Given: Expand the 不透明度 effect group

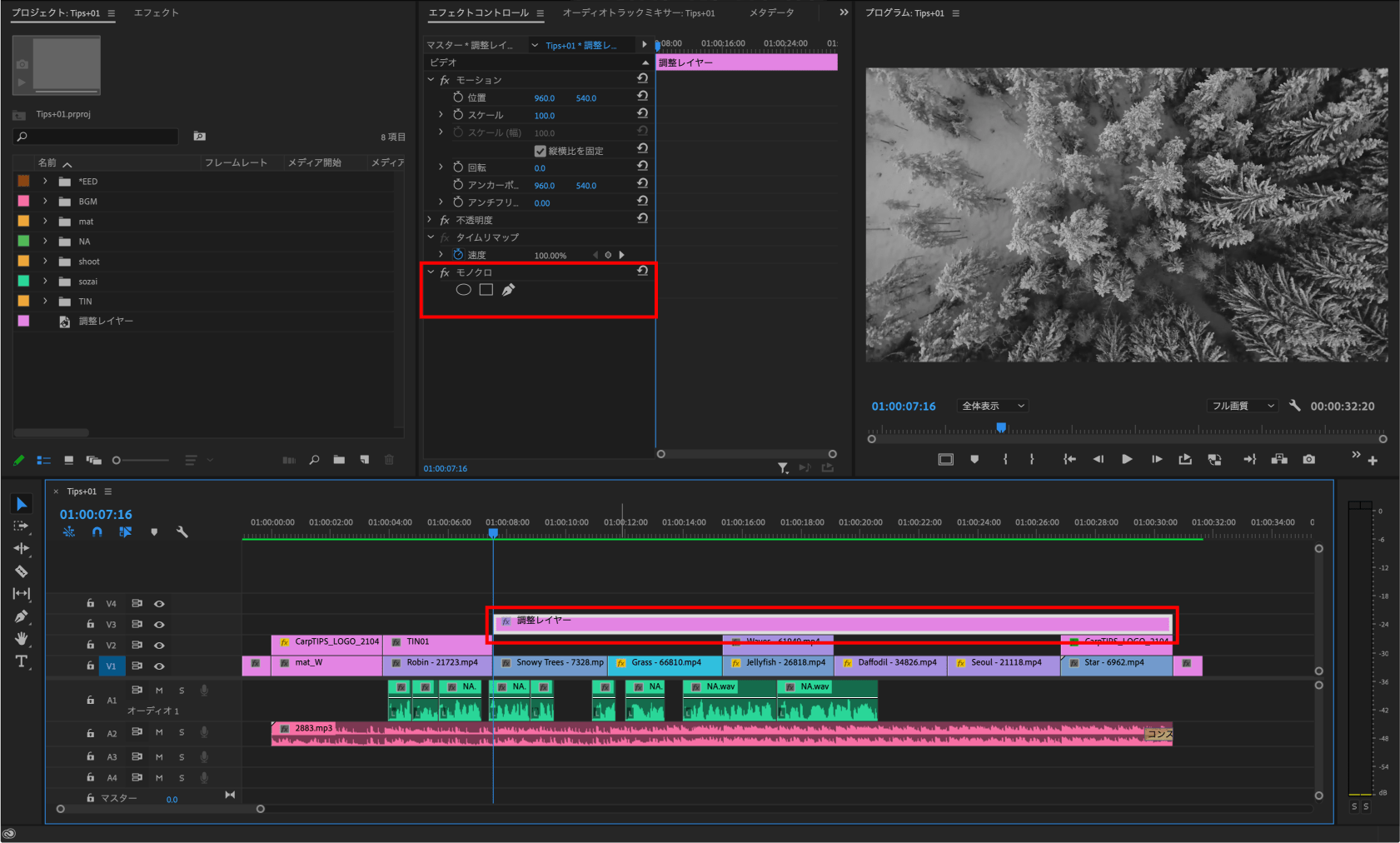Looking at the screenshot, I should pyautogui.click(x=431, y=220).
